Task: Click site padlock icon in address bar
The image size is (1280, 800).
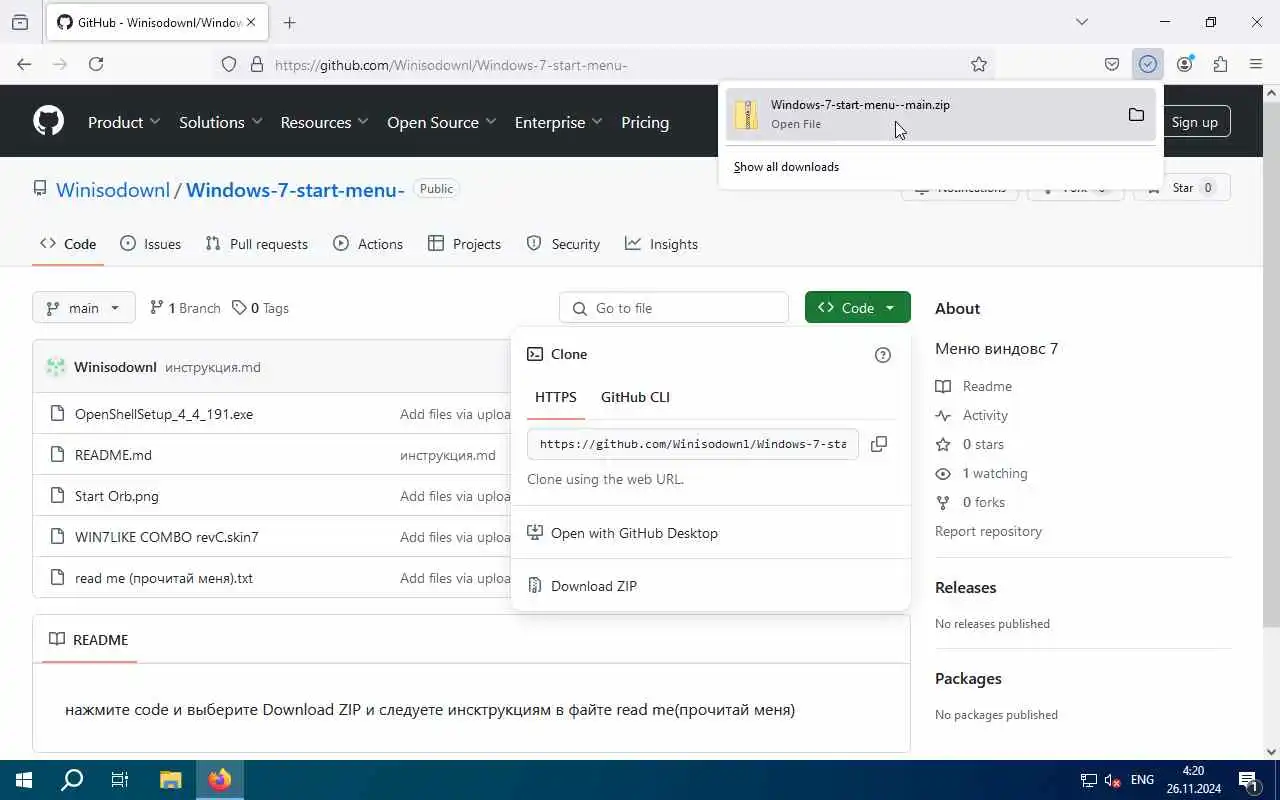Action: click(x=257, y=64)
